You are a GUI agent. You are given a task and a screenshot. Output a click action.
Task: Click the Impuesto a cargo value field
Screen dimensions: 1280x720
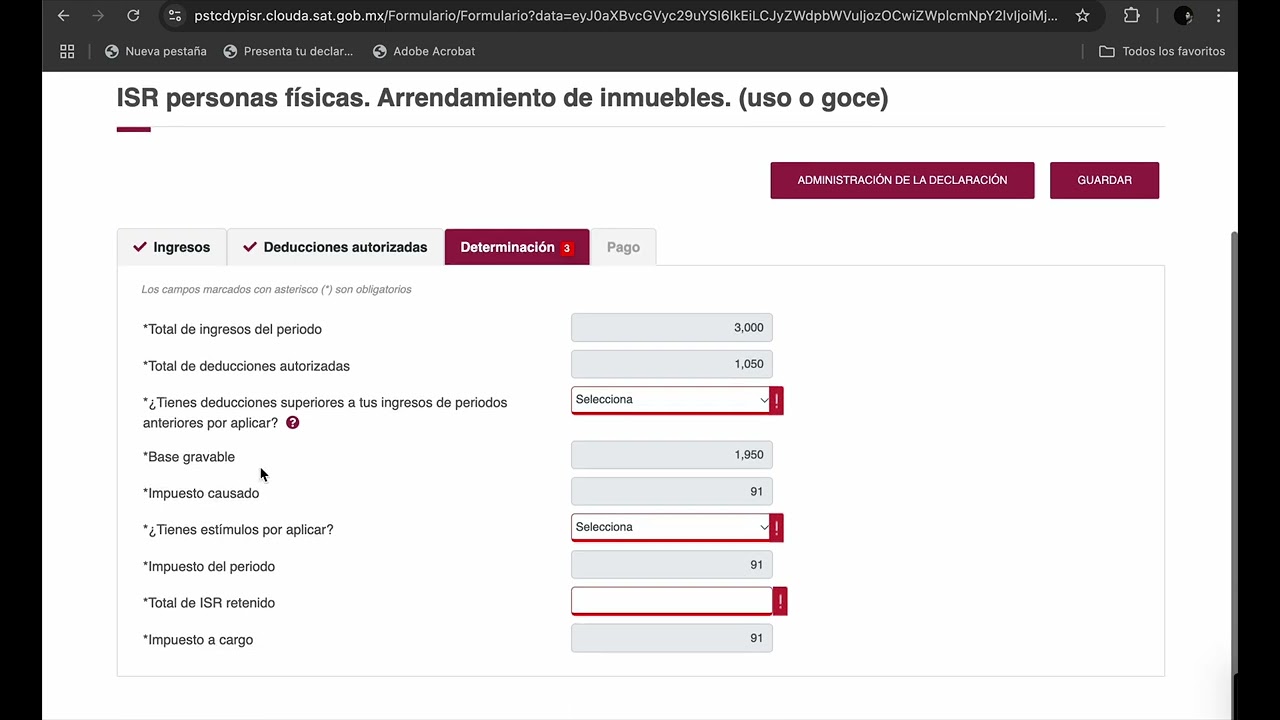coord(672,638)
